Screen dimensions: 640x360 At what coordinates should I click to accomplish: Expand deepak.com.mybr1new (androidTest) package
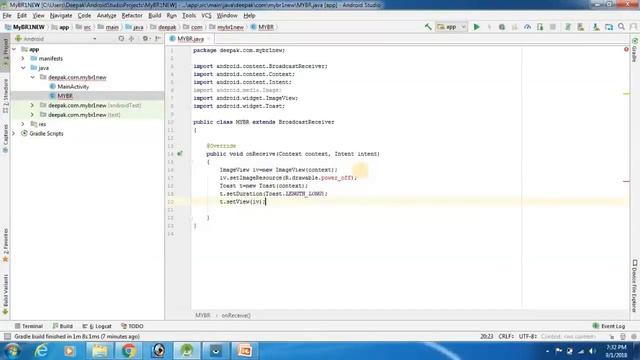coord(33,105)
